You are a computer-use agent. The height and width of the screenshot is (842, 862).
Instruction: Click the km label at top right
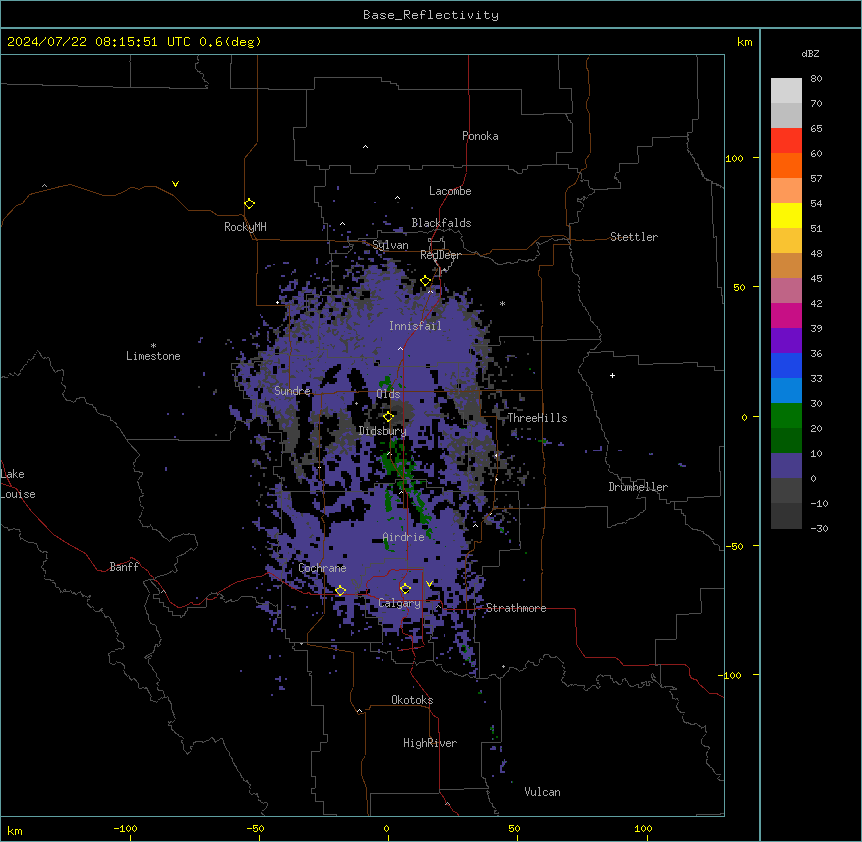coord(744,42)
